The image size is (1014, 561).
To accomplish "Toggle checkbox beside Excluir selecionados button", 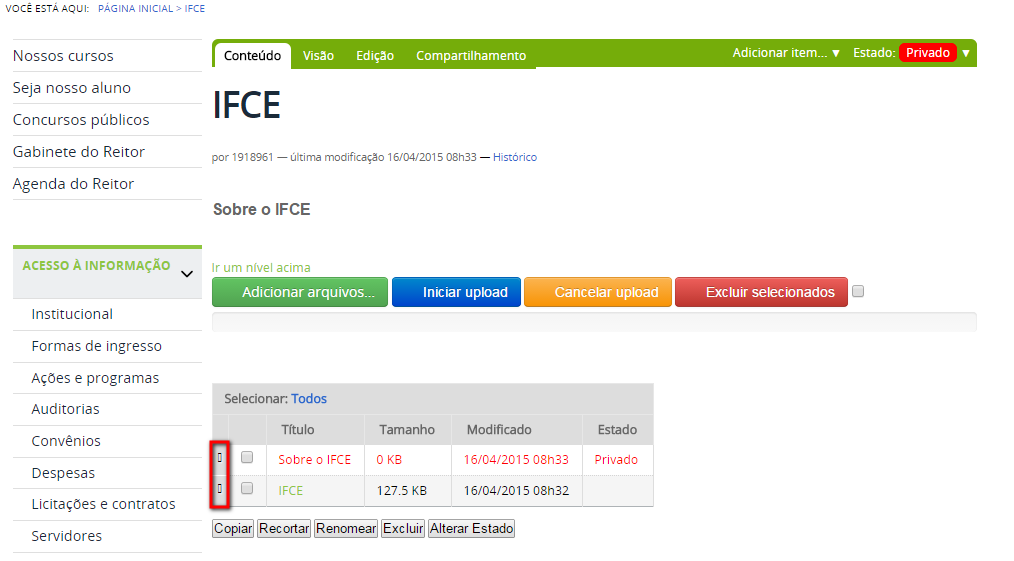I will click(x=858, y=291).
